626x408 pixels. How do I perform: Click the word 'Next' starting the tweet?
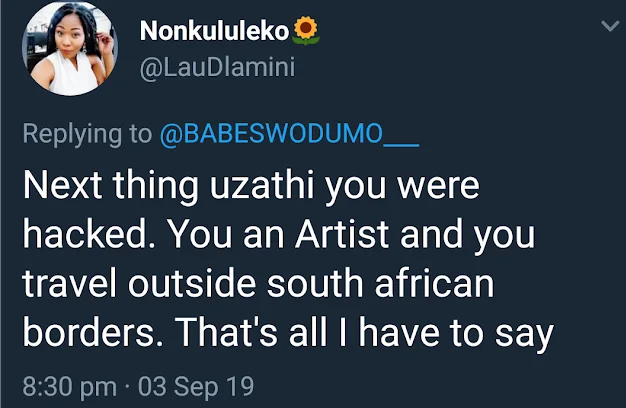62,185
